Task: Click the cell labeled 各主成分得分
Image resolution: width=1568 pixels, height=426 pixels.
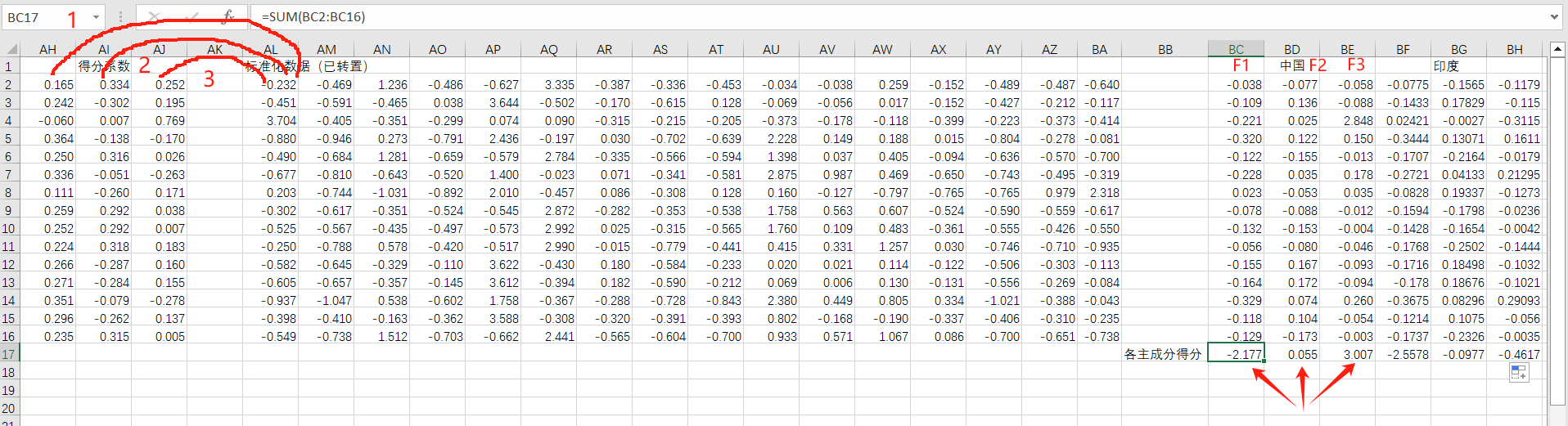Action: (x=1164, y=354)
